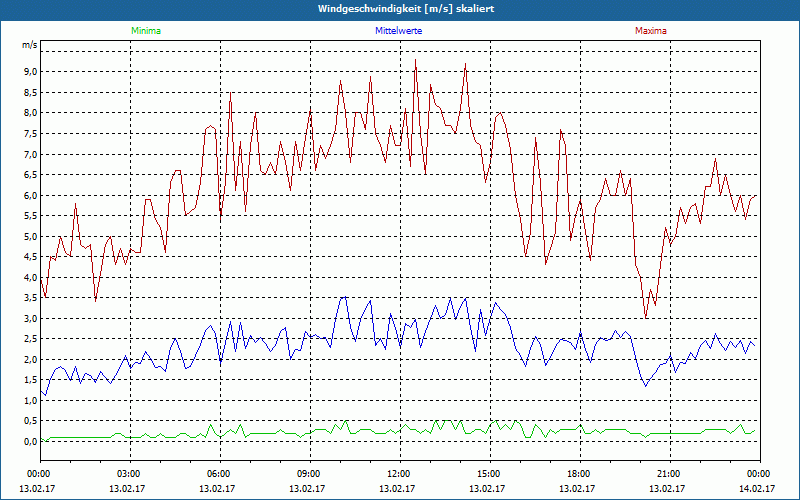This screenshot has width=800, height=500.
Task: Click the 7,0 y-axis value
Action: tap(31, 154)
